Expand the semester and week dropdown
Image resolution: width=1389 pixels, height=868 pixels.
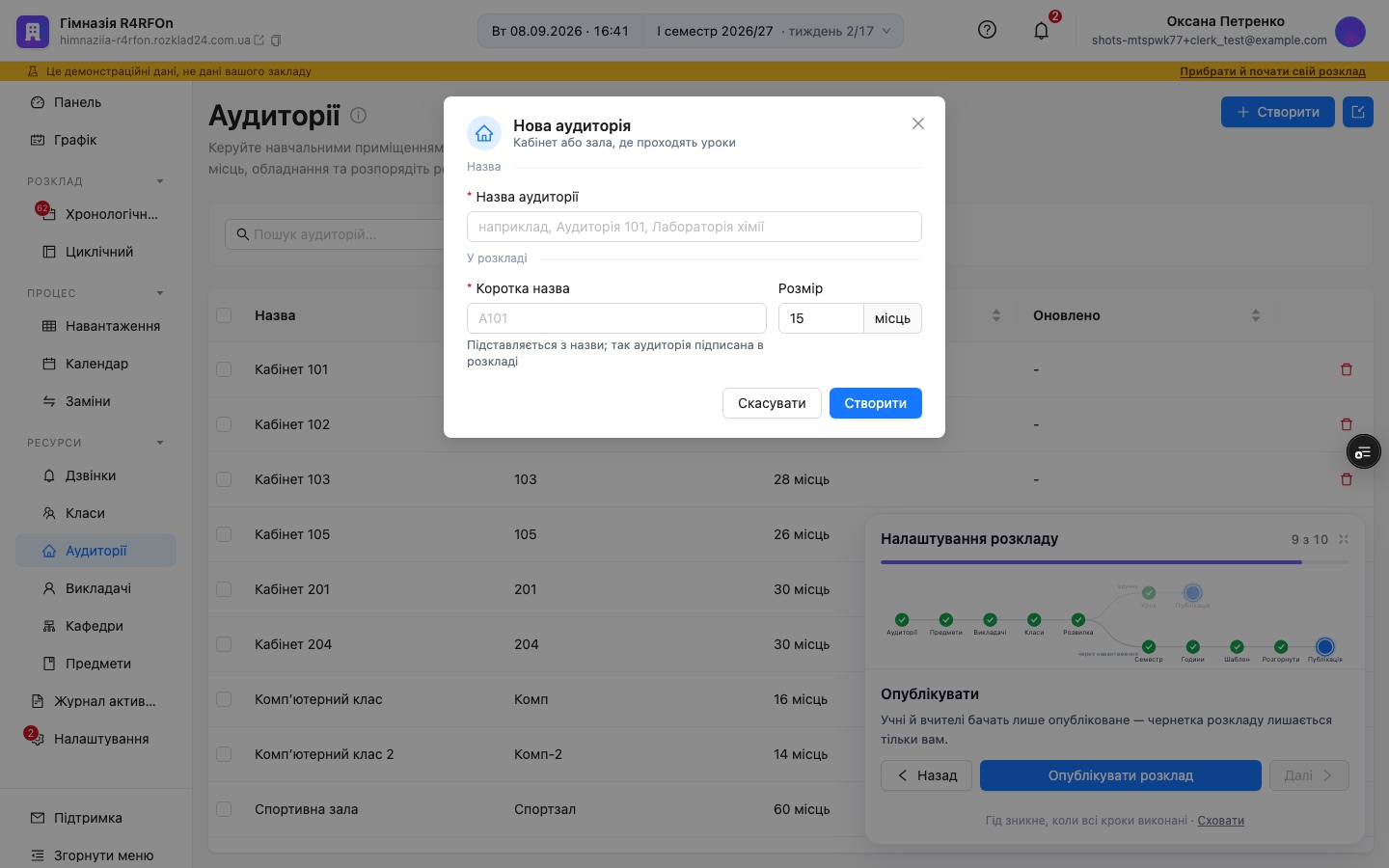774,31
